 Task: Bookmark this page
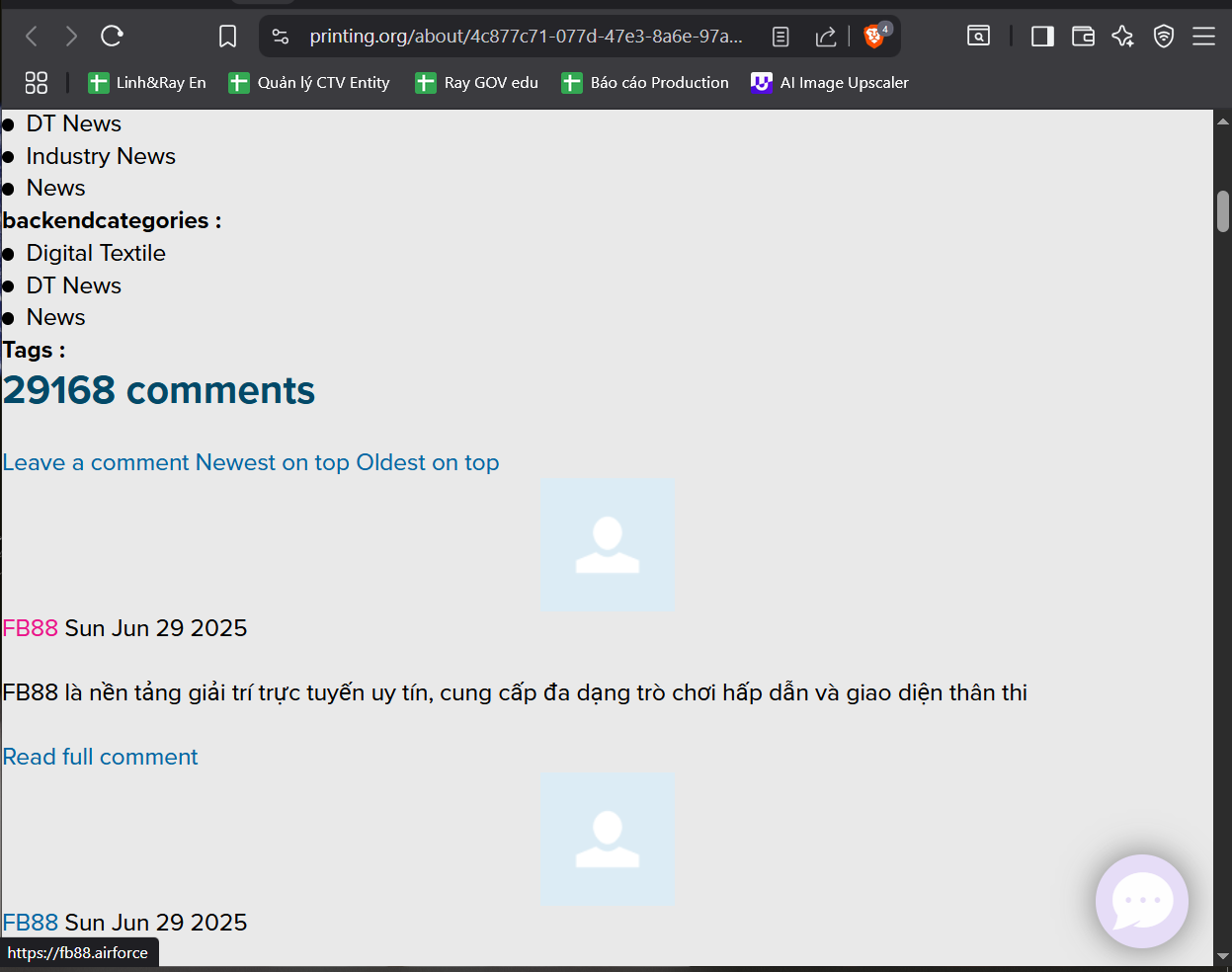(x=227, y=37)
